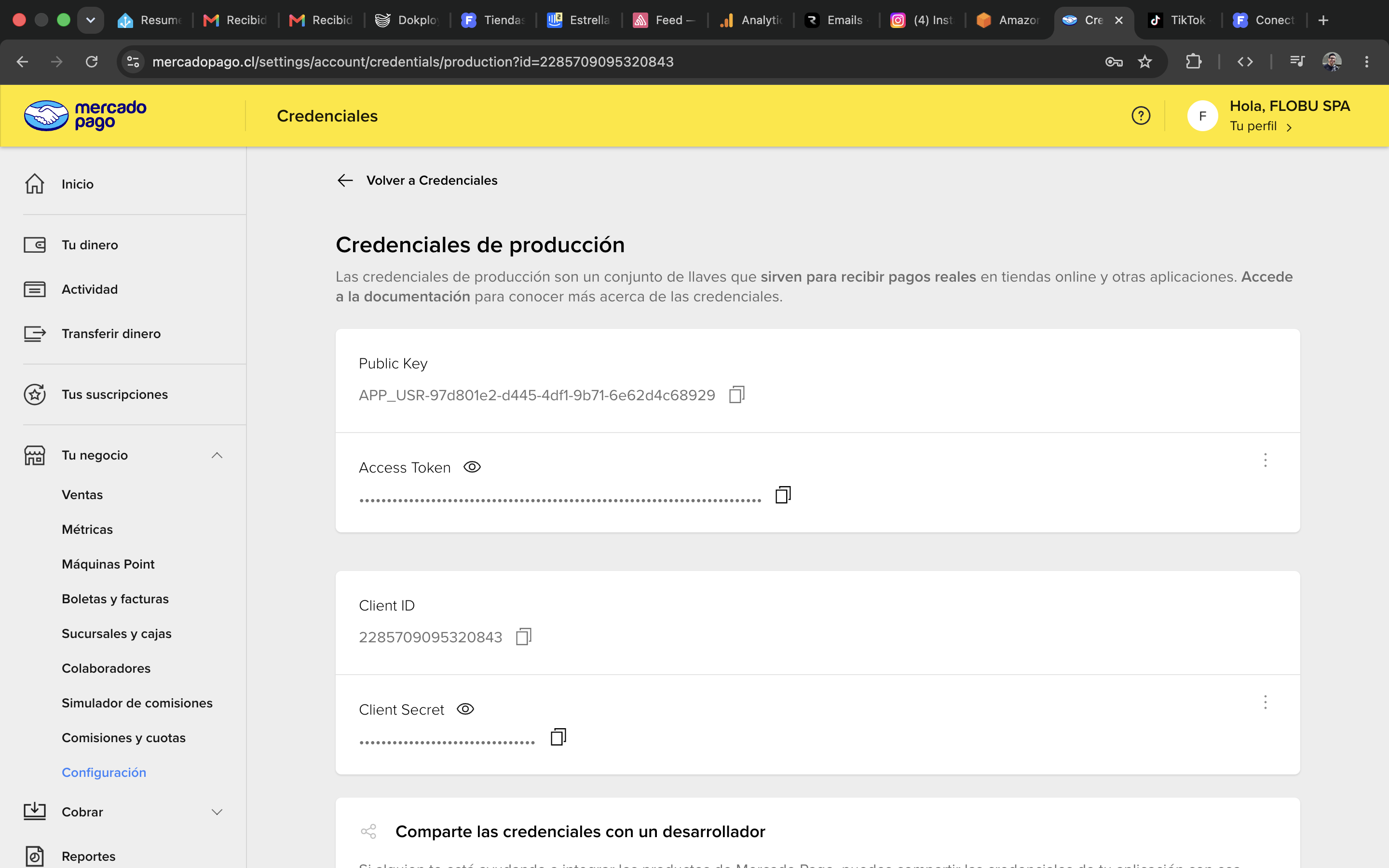The height and width of the screenshot is (868, 1389).
Task: Copy the Client Secret
Action: click(x=558, y=736)
